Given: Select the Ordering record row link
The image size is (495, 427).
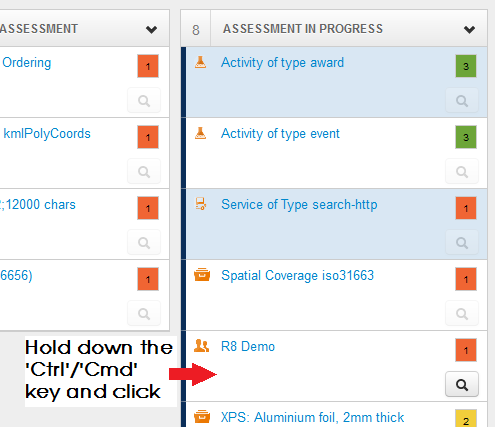Looking at the screenshot, I should [x=27, y=63].
